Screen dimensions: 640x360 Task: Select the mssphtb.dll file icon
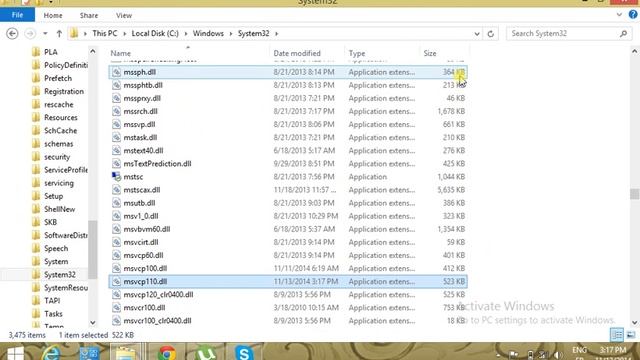point(116,85)
